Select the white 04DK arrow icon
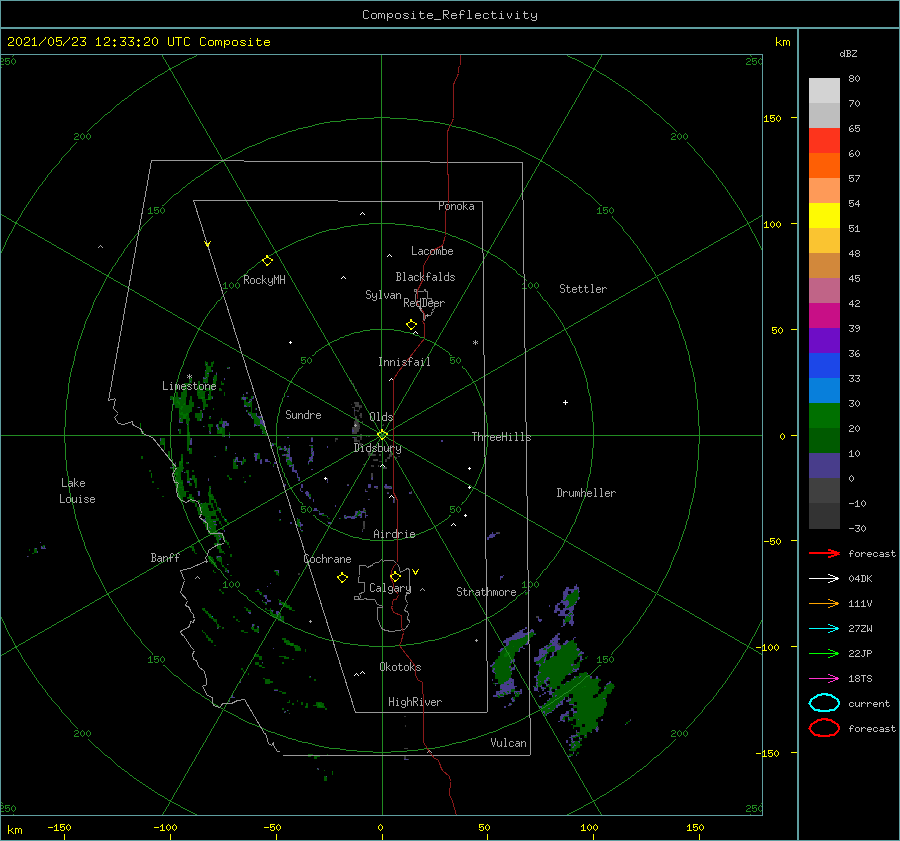The image size is (900, 841). coord(824,579)
